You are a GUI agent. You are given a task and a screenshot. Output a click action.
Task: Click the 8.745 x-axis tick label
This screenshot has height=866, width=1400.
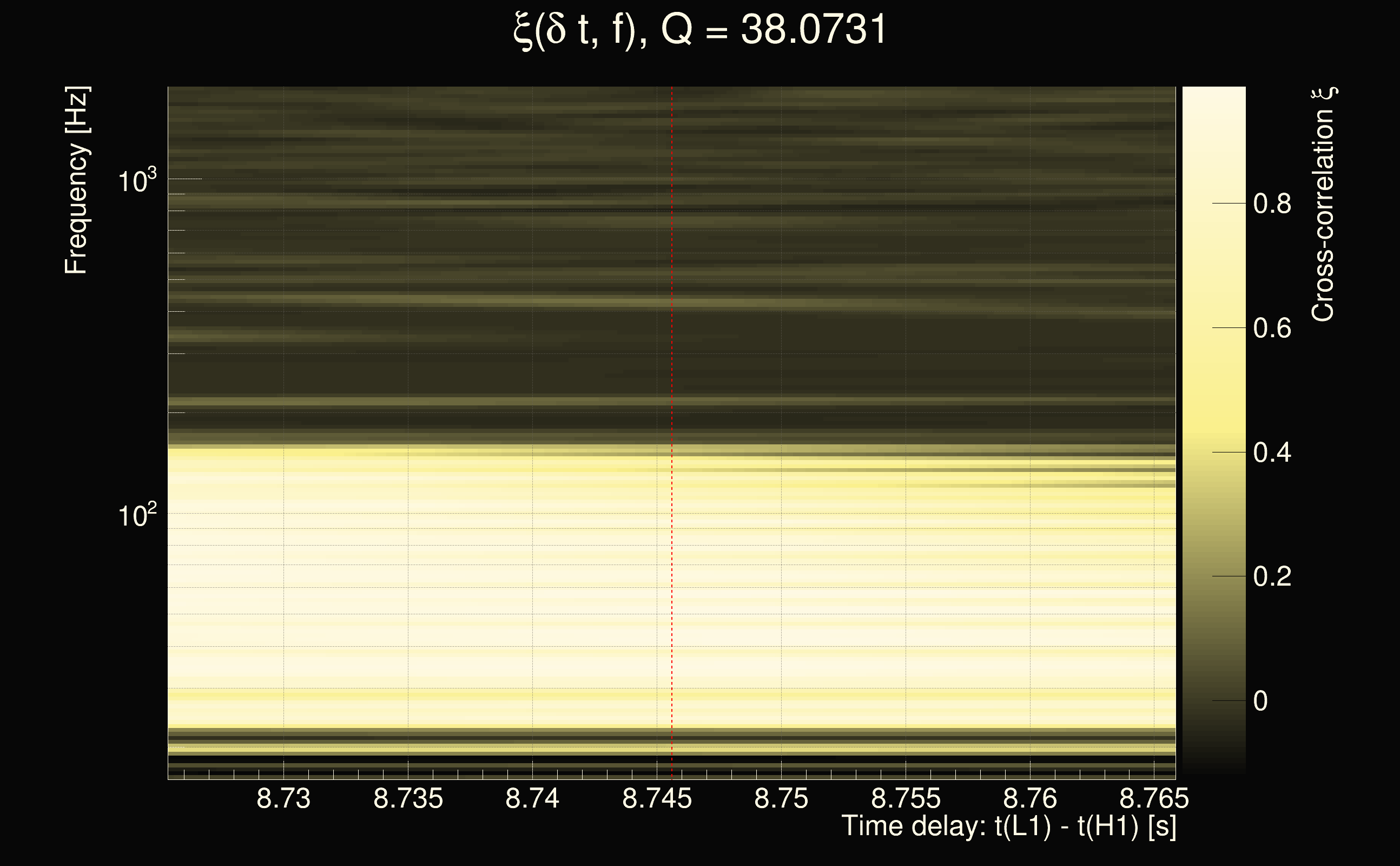coord(657,798)
